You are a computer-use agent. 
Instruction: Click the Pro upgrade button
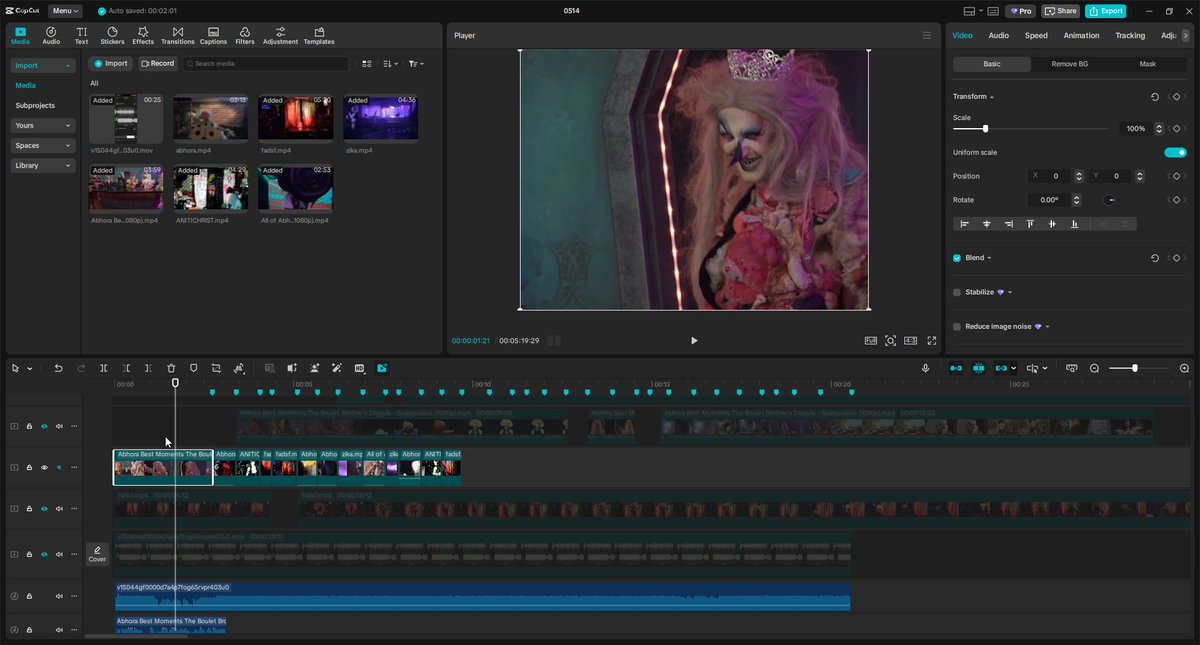(1021, 11)
